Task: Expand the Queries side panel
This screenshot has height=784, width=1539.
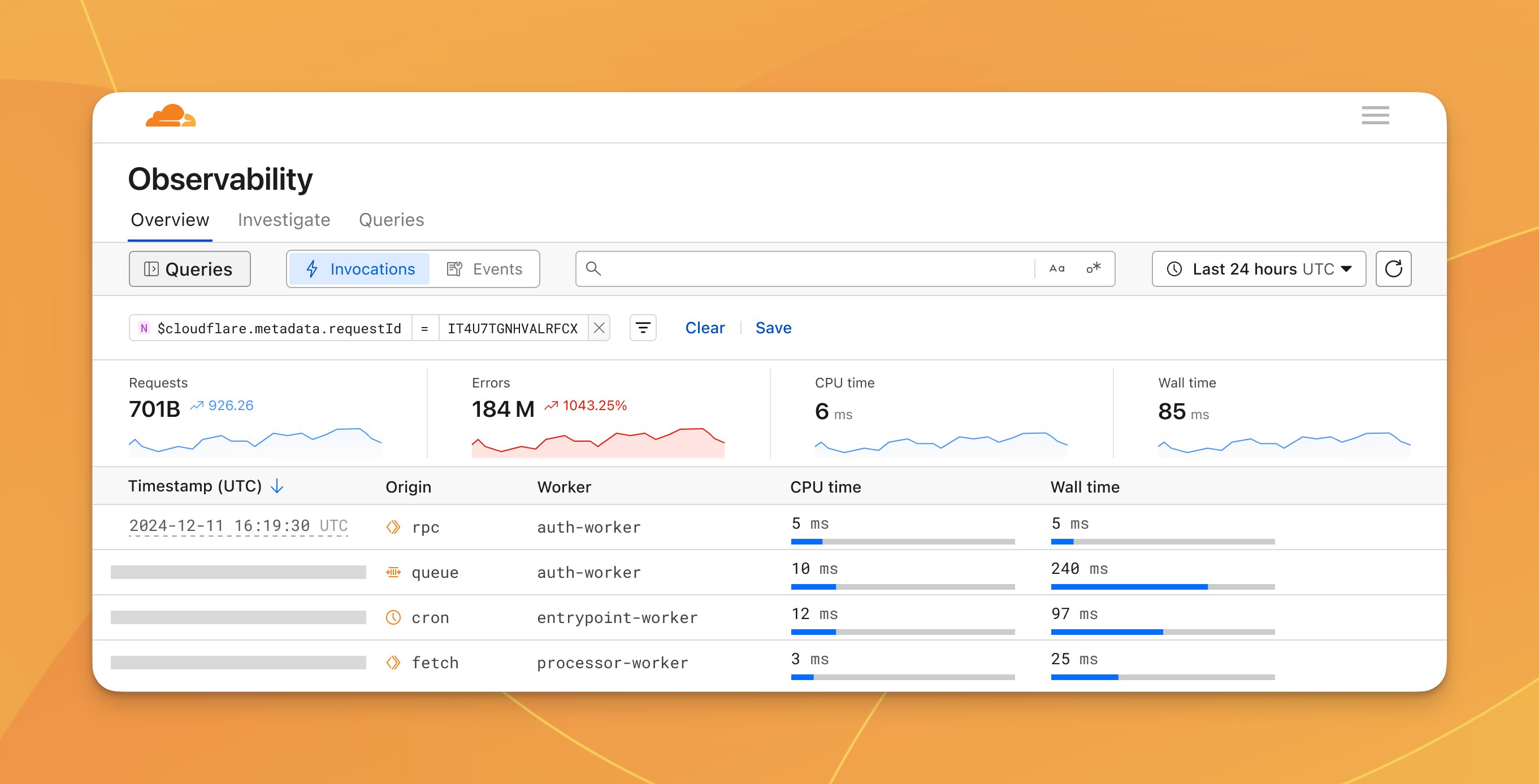Action: 189,269
